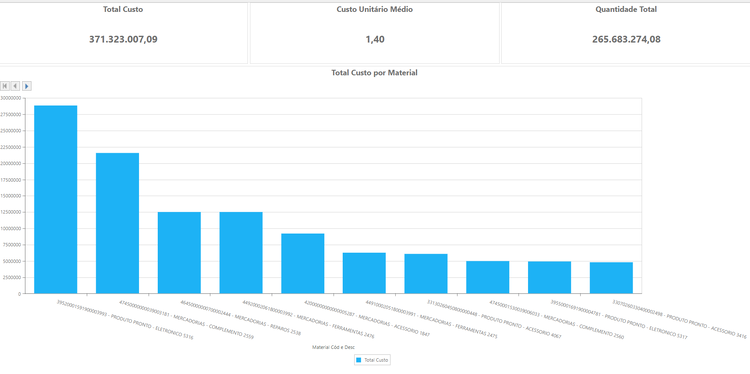Image resolution: width=750 pixels, height=374 pixels.
Task: Advance to next chart page arrow
Action: [x=27, y=86]
